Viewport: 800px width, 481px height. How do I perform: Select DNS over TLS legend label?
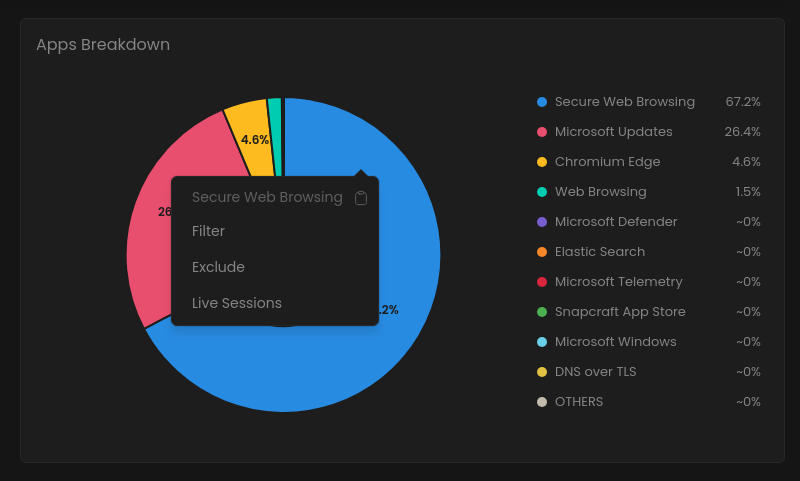(595, 372)
